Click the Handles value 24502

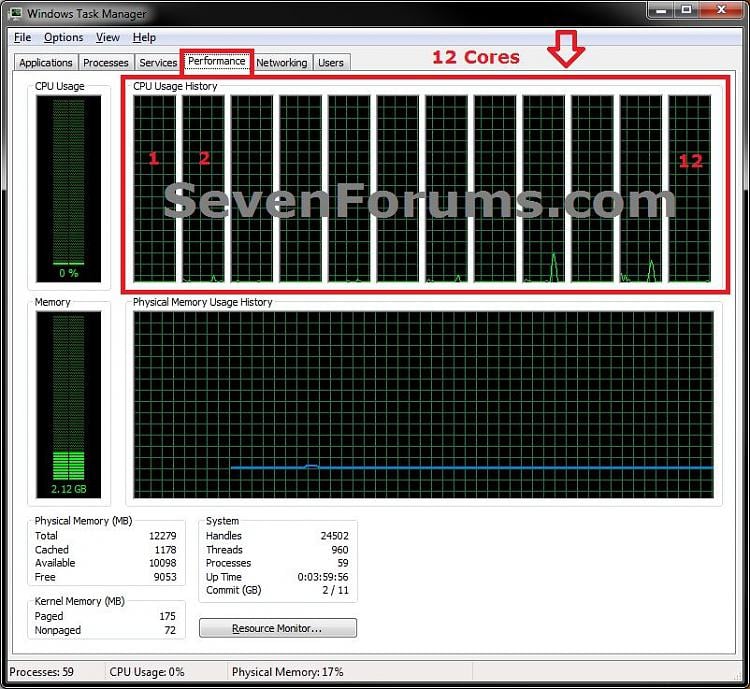(x=334, y=536)
